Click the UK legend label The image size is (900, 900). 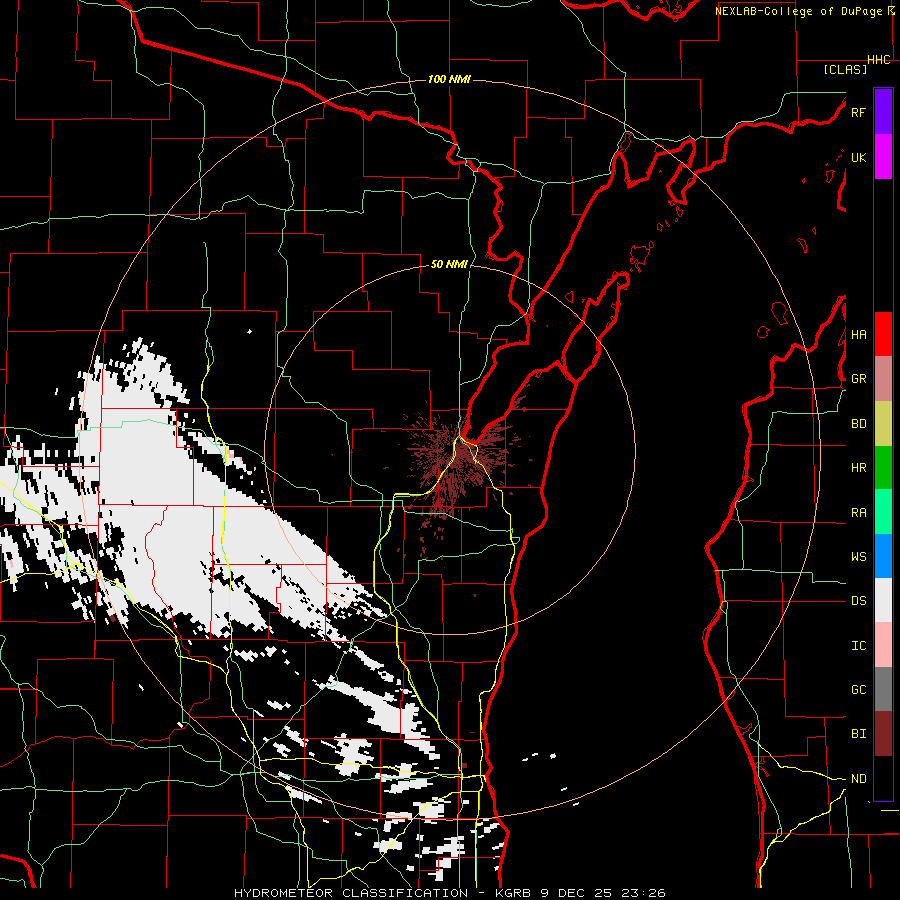pyautogui.click(x=859, y=157)
